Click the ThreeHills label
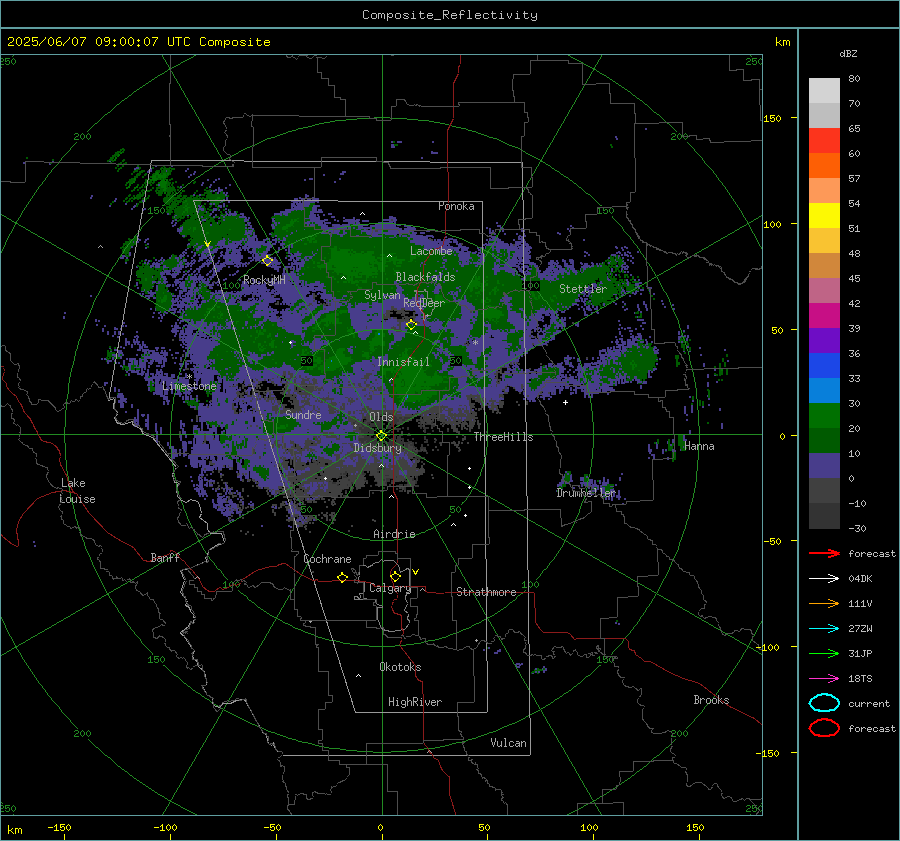Image resolution: width=900 pixels, height=841 pixels. [503, 437]
